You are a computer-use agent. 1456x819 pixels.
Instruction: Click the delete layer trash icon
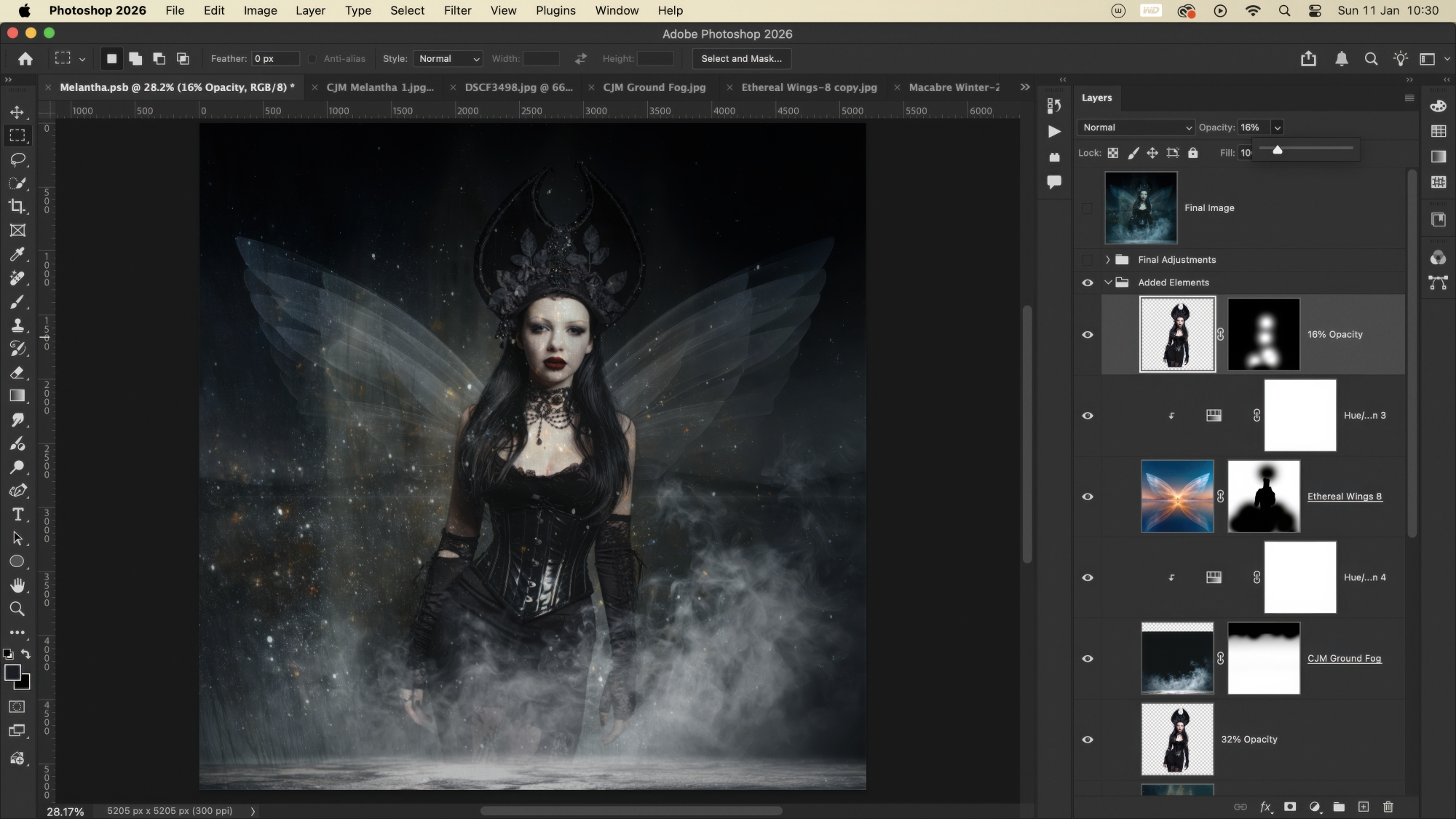point(1388,807)
